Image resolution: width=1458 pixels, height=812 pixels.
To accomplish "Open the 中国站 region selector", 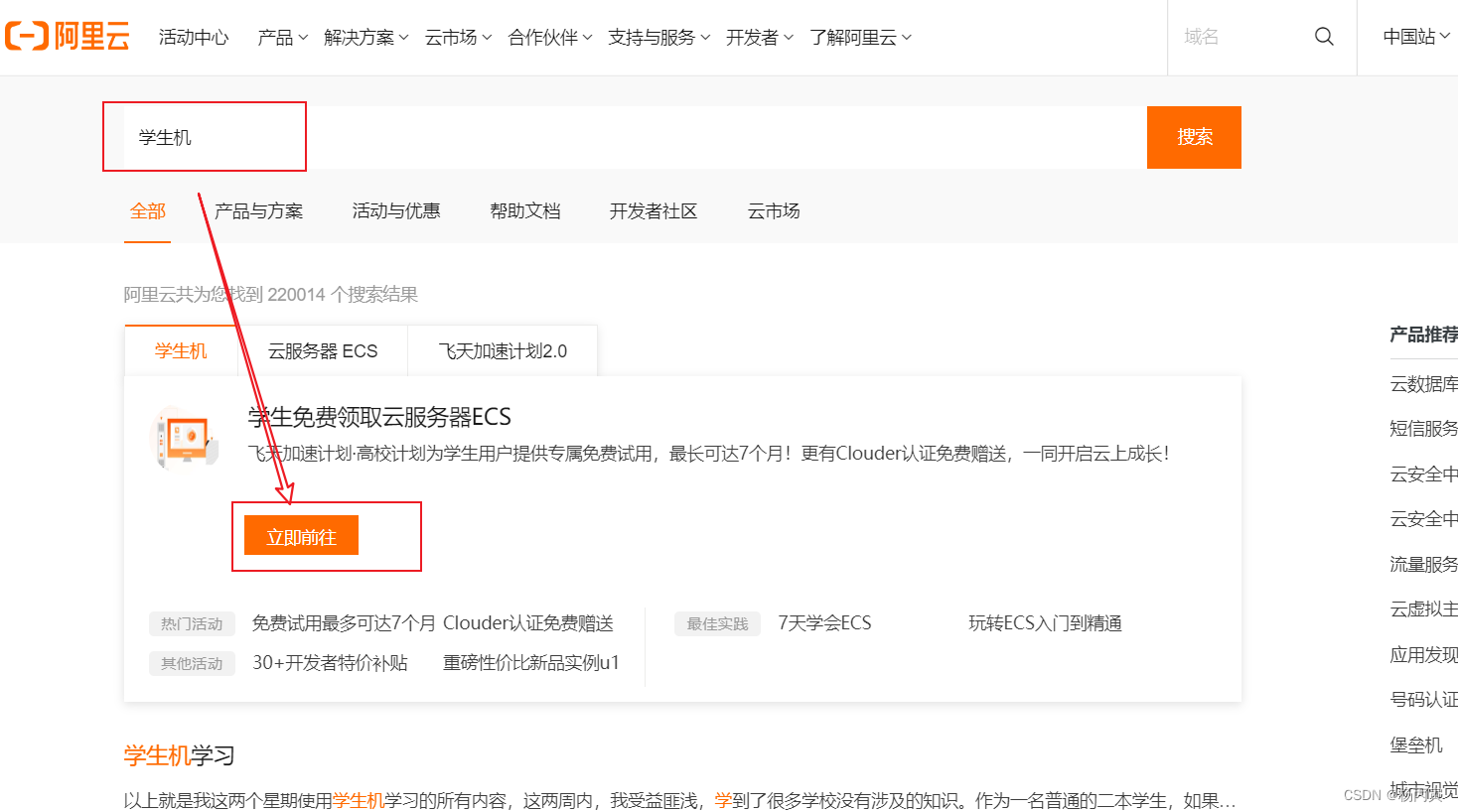I will click(x=1416, y=37).
